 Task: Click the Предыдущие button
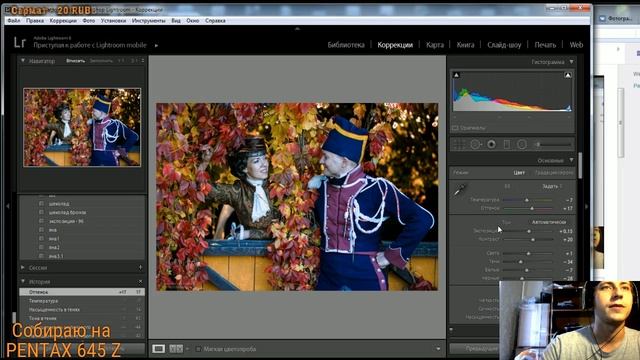click(x=475, y=349)
